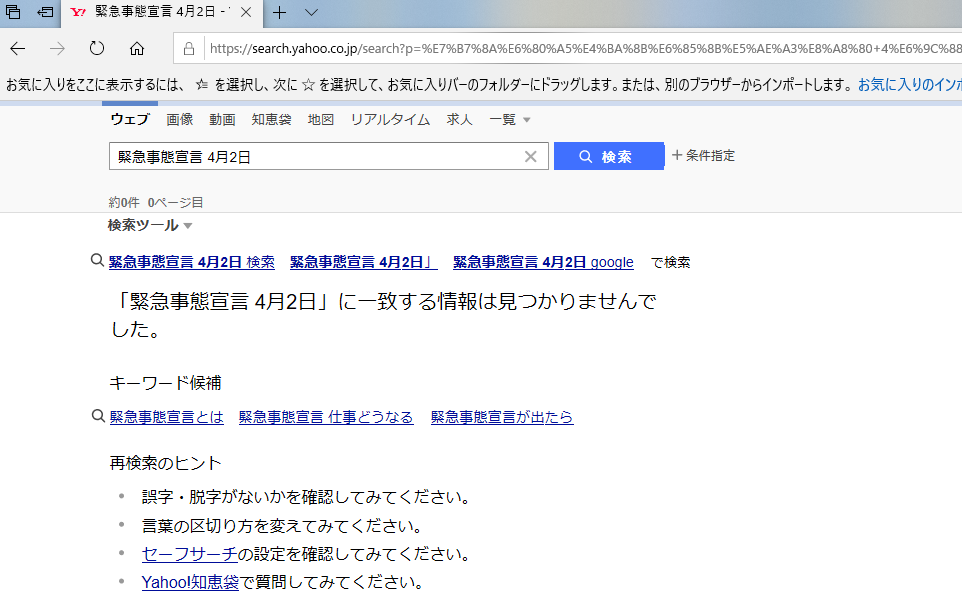Click the 約0件 0ページ目 result count text

click(155, 202)
